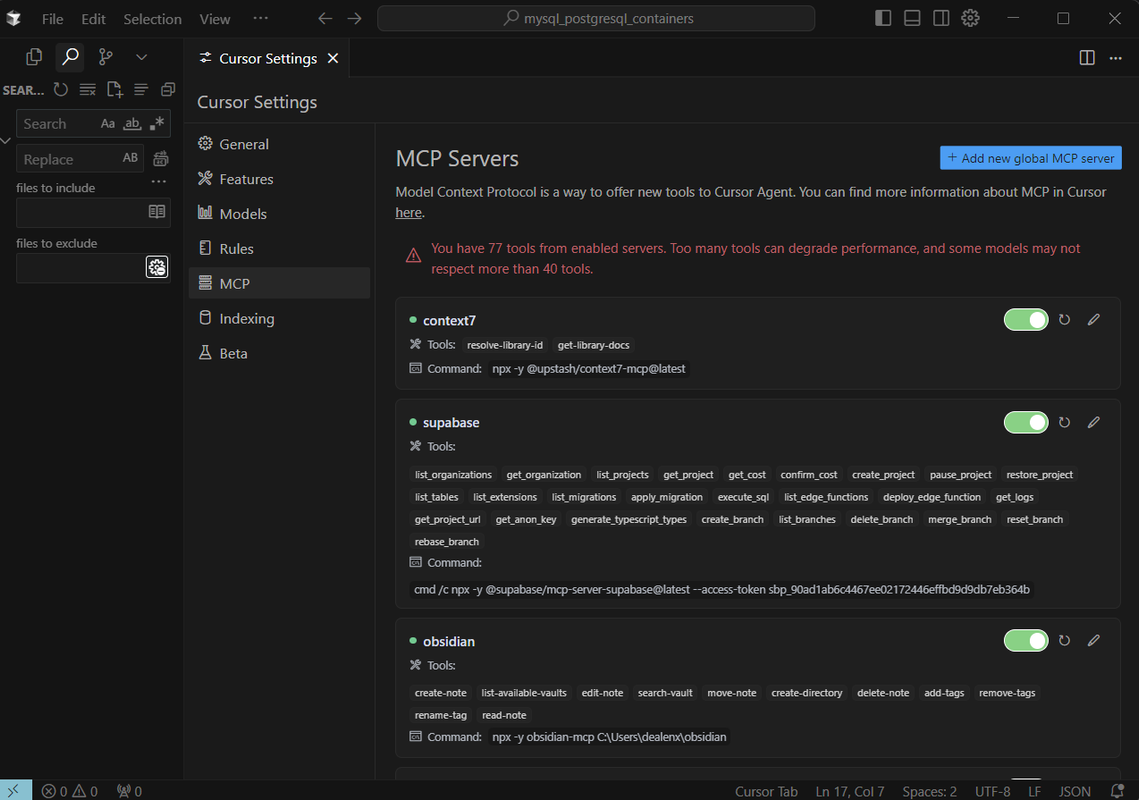Open the File menu
Image resolution: width=1139 pixels, height=800 pixels.
click(x=52, y=19)
